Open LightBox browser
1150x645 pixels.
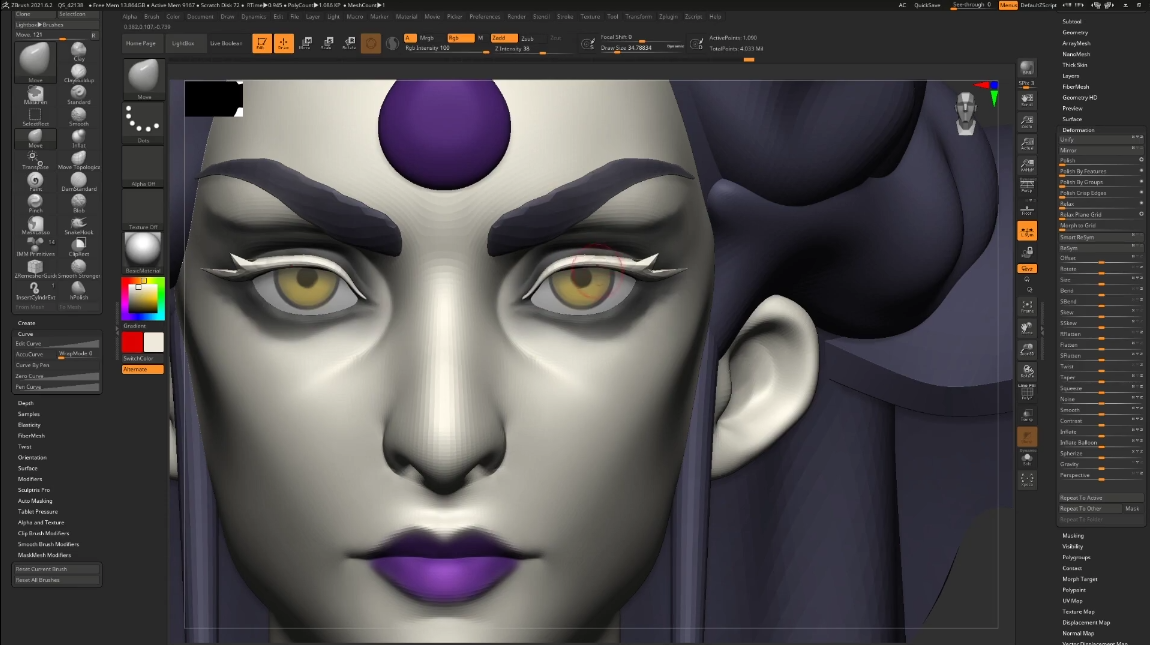pos(183,43)
